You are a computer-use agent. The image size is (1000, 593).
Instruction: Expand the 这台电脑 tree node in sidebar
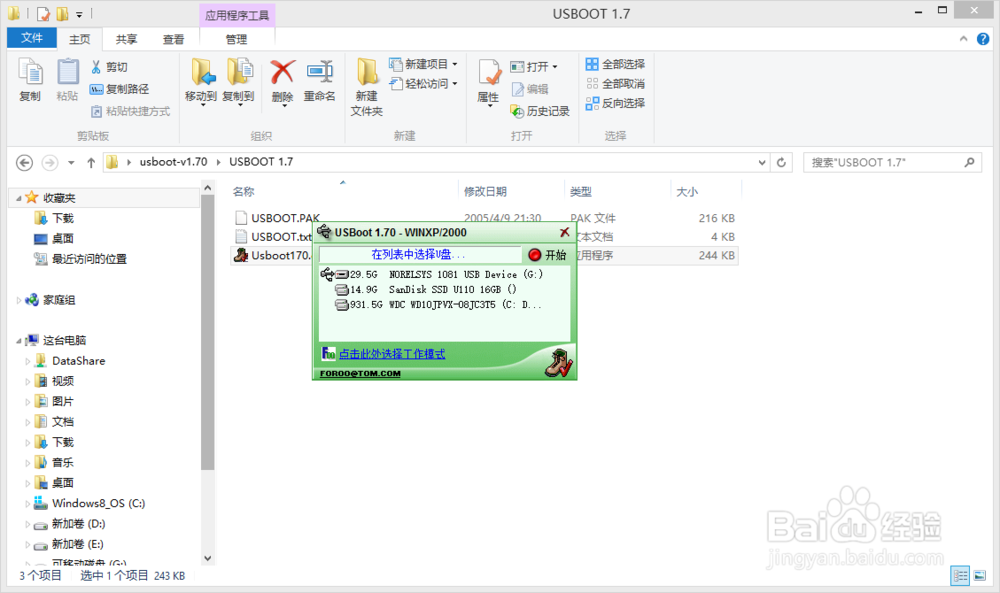[19, 339]
